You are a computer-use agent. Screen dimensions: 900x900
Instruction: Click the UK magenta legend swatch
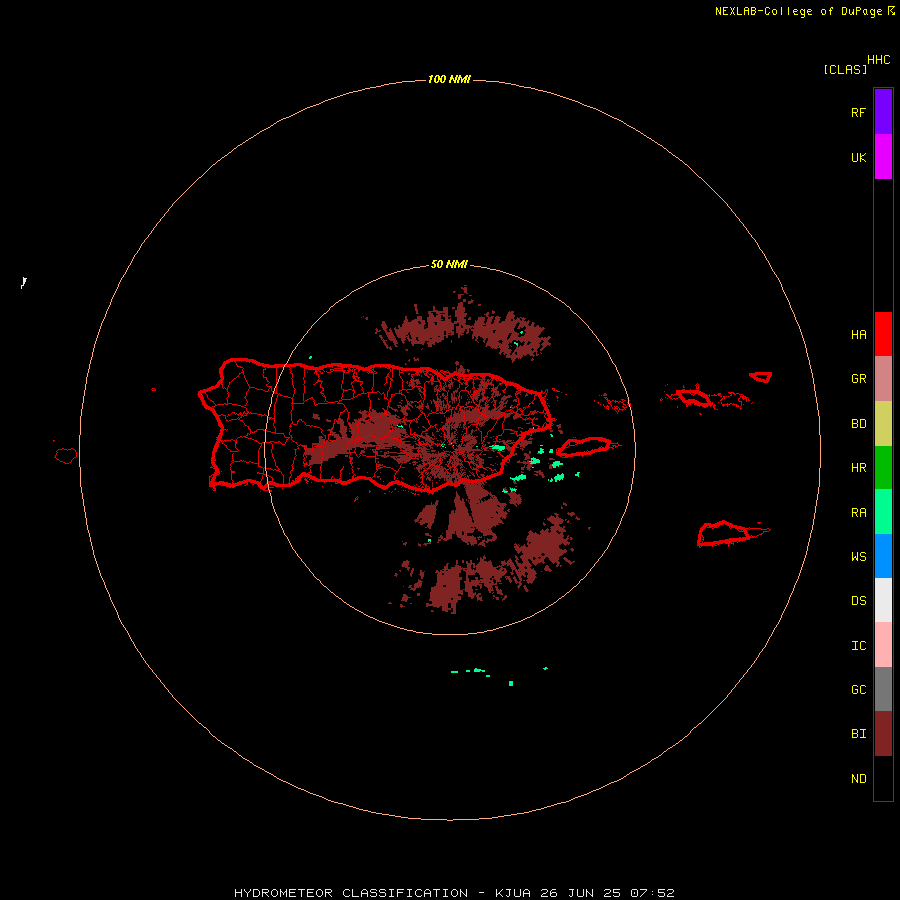point(883,157)
